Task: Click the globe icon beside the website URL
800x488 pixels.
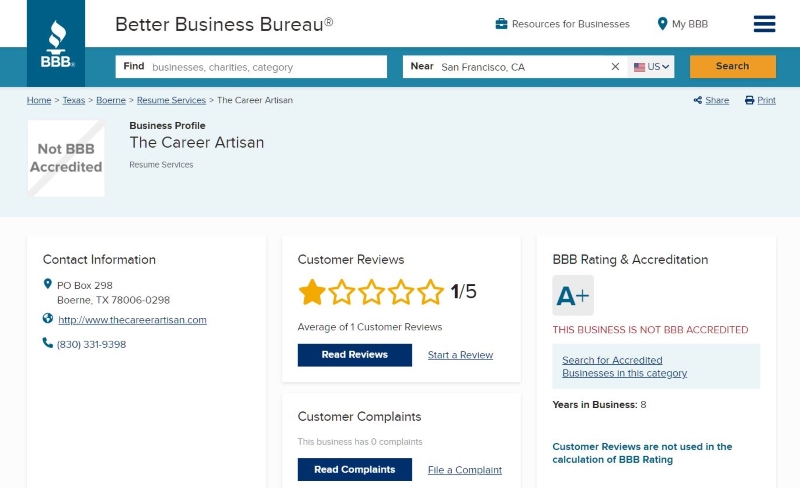Action: [x=47, y=319]
